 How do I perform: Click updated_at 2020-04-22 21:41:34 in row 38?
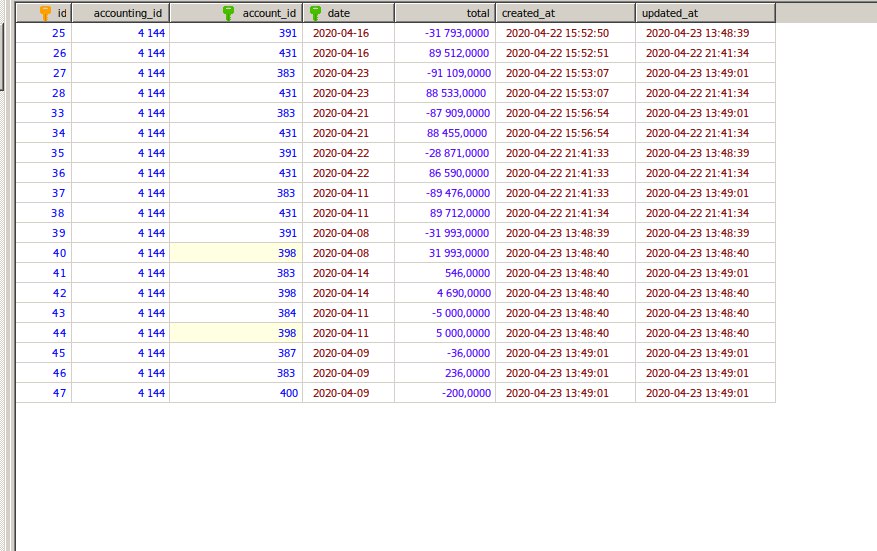tap(705, 213)
